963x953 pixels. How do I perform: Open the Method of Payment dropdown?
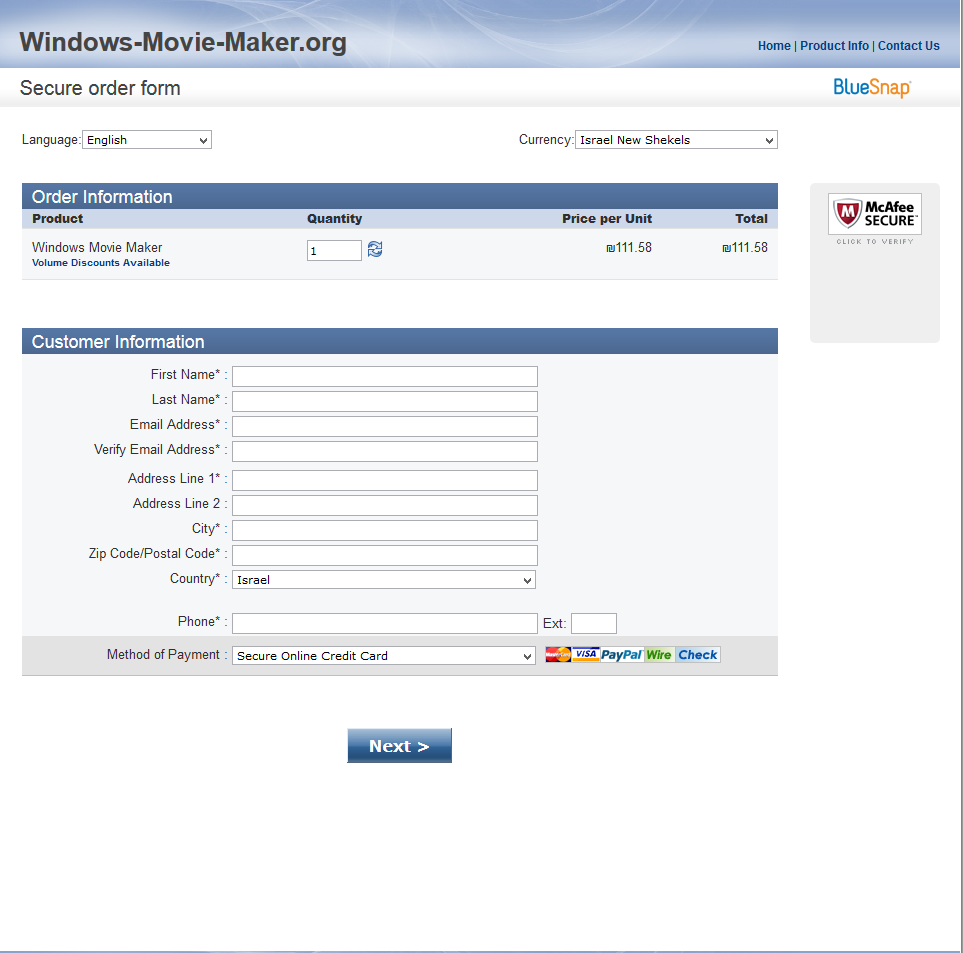coord(384,656)
